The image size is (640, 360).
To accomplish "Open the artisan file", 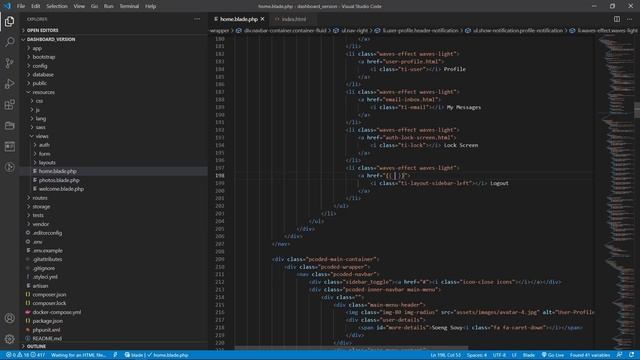I will pyautogui.click(x=40, y=286).
